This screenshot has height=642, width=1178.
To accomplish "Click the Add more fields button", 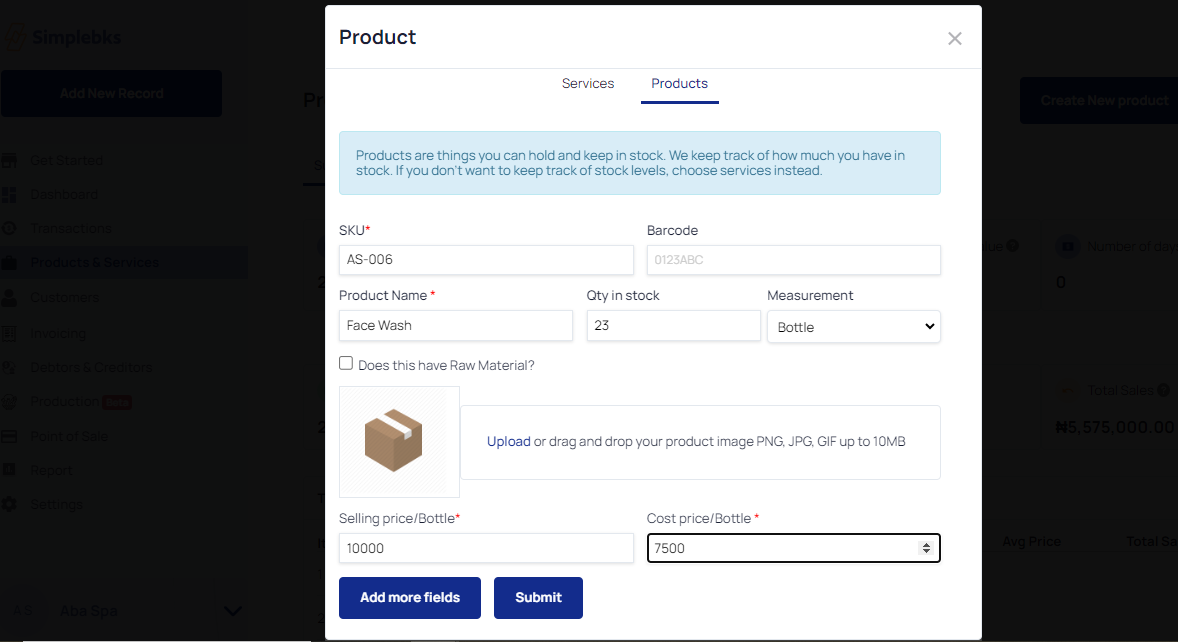I will click(409, 598).
